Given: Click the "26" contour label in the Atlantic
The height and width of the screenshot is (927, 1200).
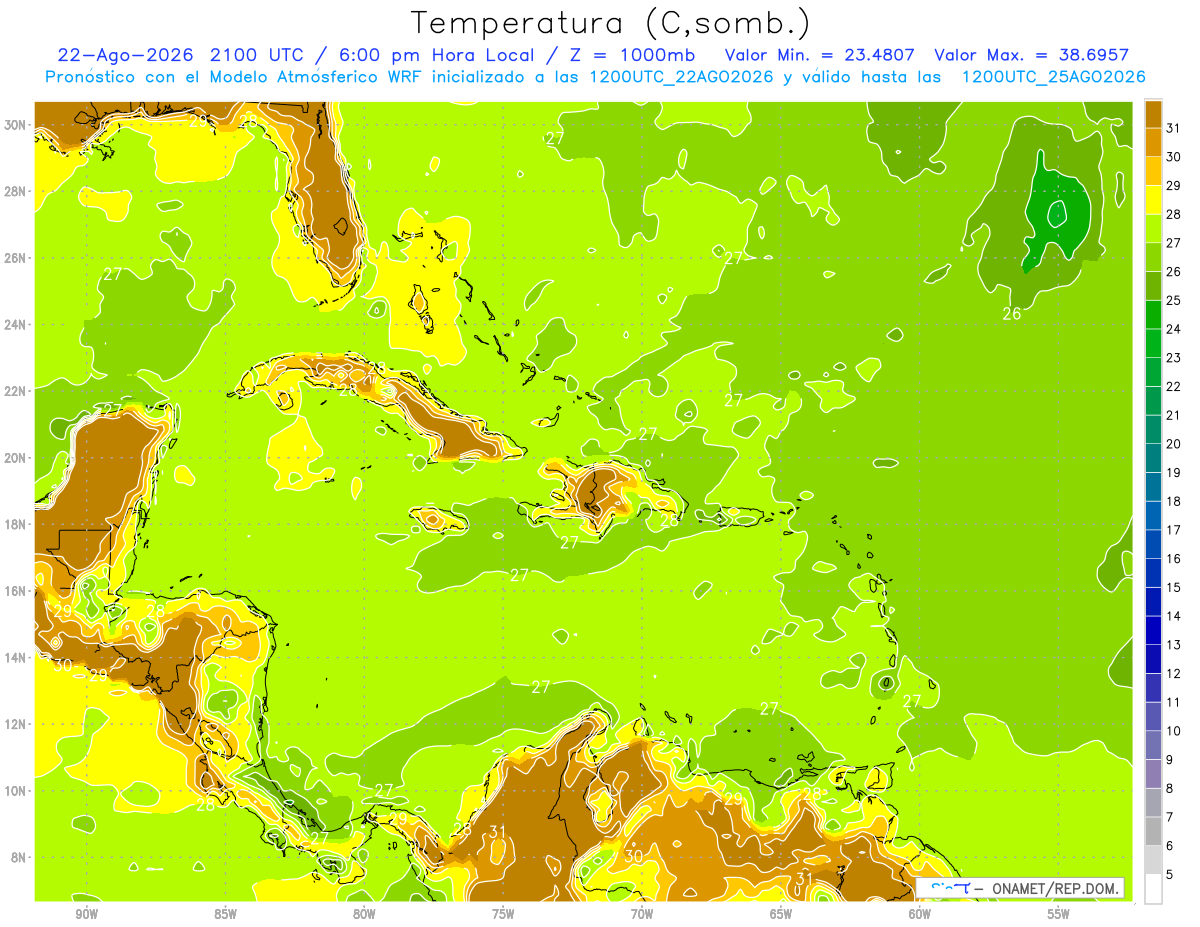Looking at the screenshot, I should tap(1012, 314).
